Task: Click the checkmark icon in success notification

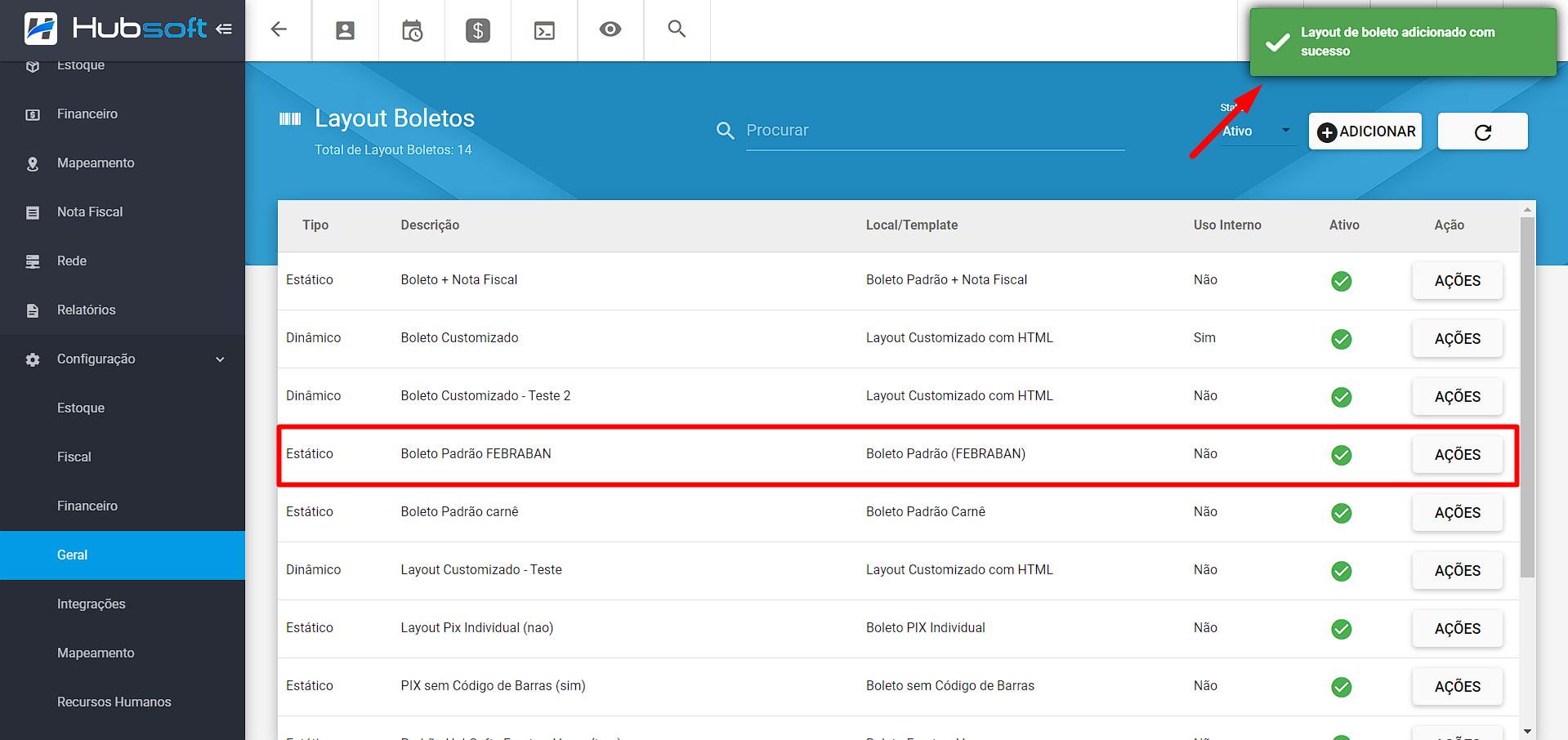Action: coord(1277,42)
